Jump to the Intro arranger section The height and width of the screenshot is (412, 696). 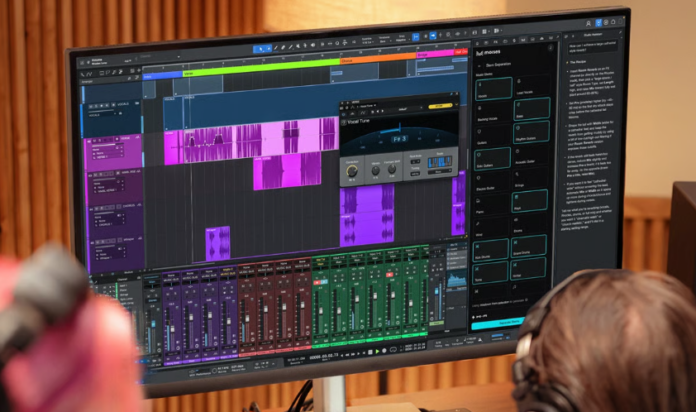pyautogui.click(x=162, y=76)
